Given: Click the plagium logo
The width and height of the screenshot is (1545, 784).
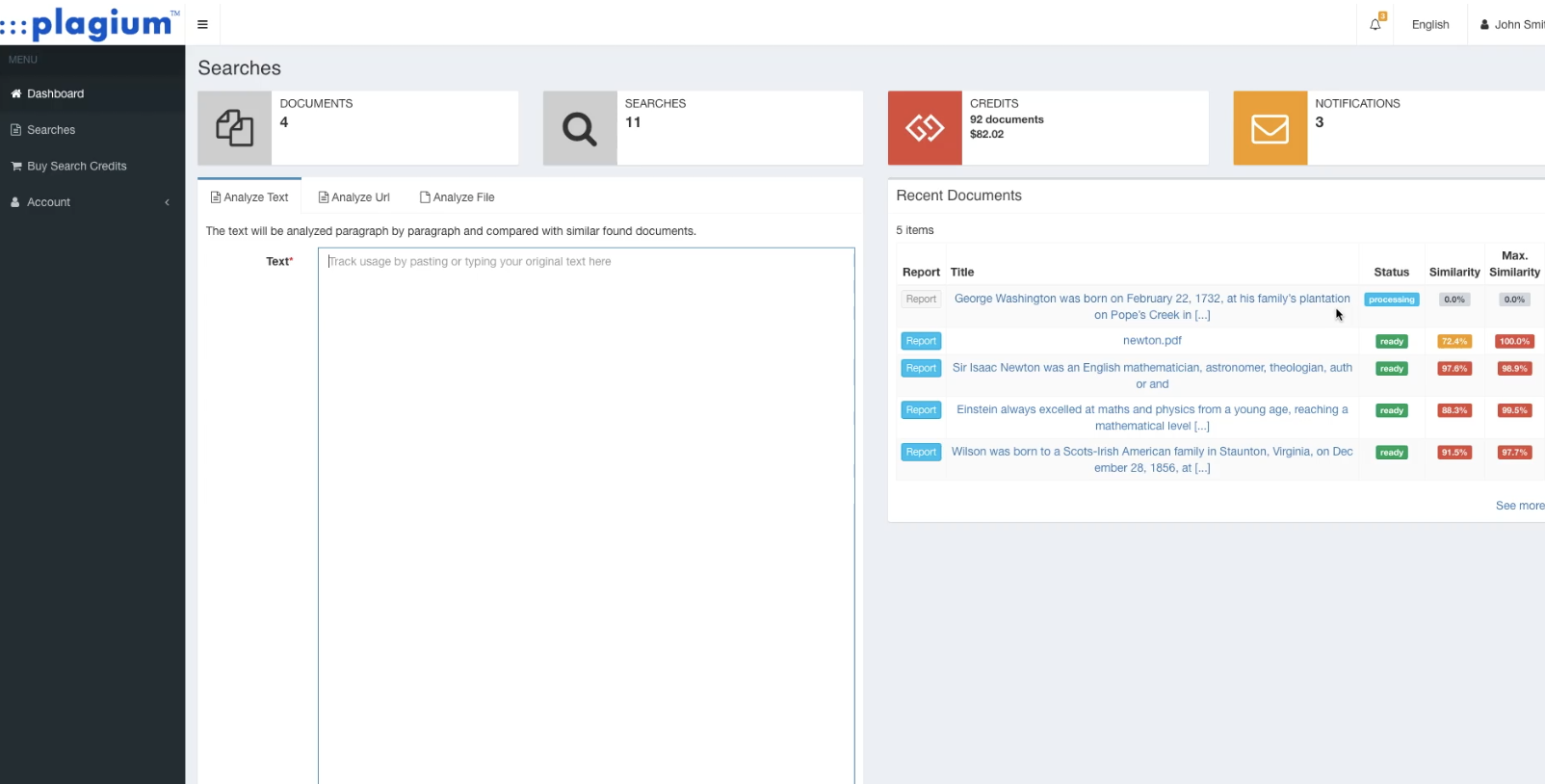Looking at the screenshot, I should pos(92,23).
